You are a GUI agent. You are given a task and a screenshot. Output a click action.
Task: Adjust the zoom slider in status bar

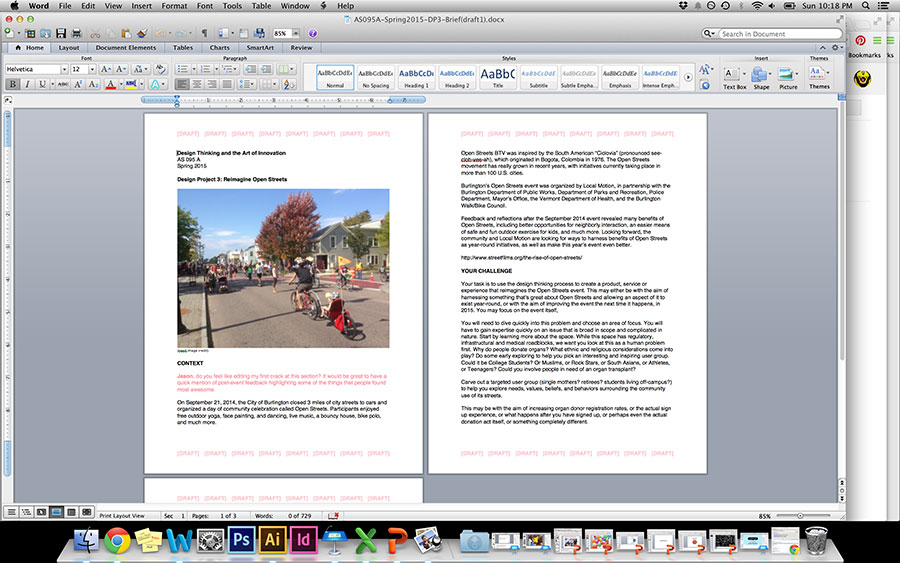coord(800,515)
